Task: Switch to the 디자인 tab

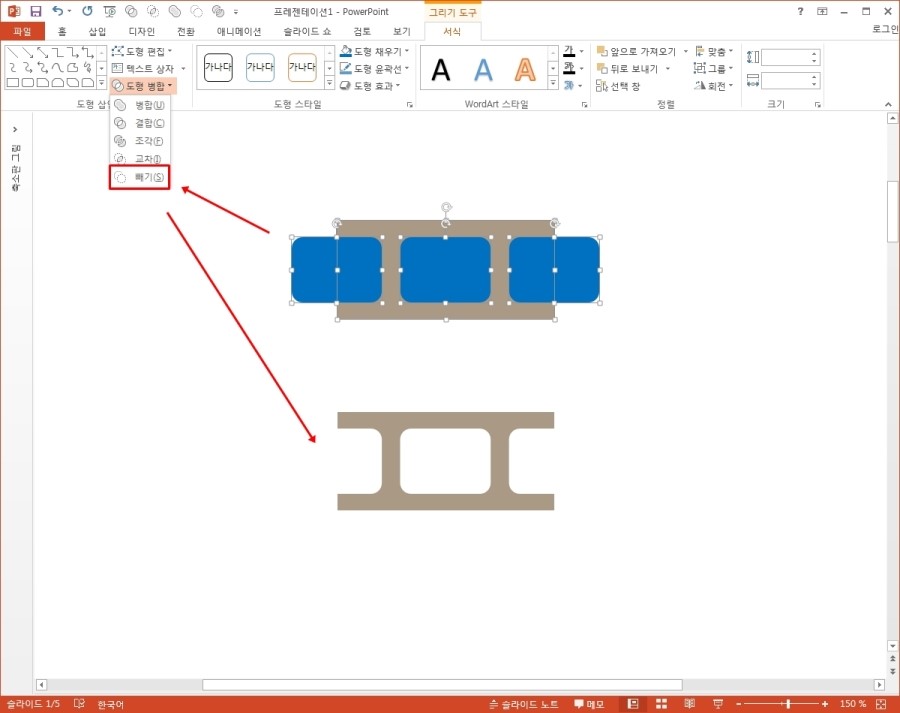Action: coord(141,31)
